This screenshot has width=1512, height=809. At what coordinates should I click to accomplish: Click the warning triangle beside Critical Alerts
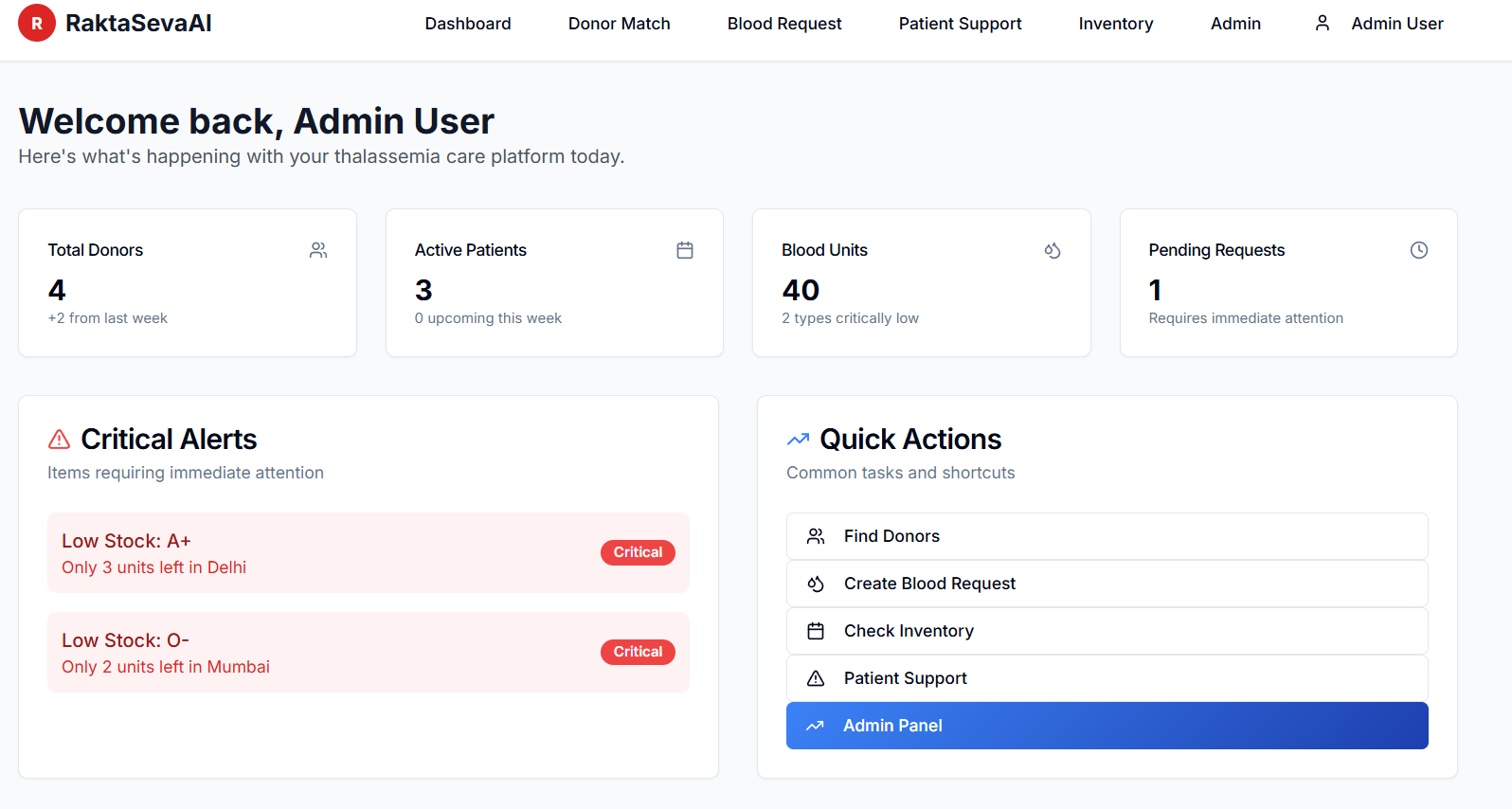pyautogui.click(x=59, y=440)
